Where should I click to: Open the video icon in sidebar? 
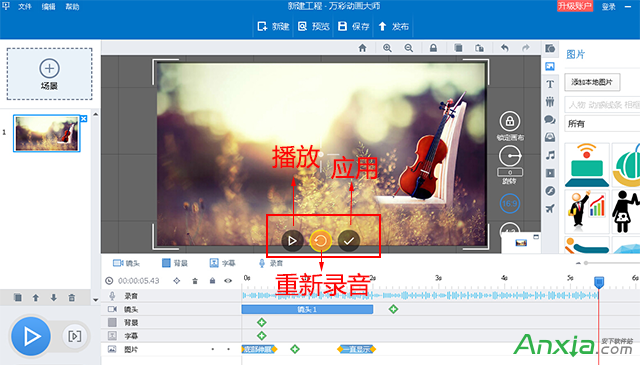tap(550, 173)
